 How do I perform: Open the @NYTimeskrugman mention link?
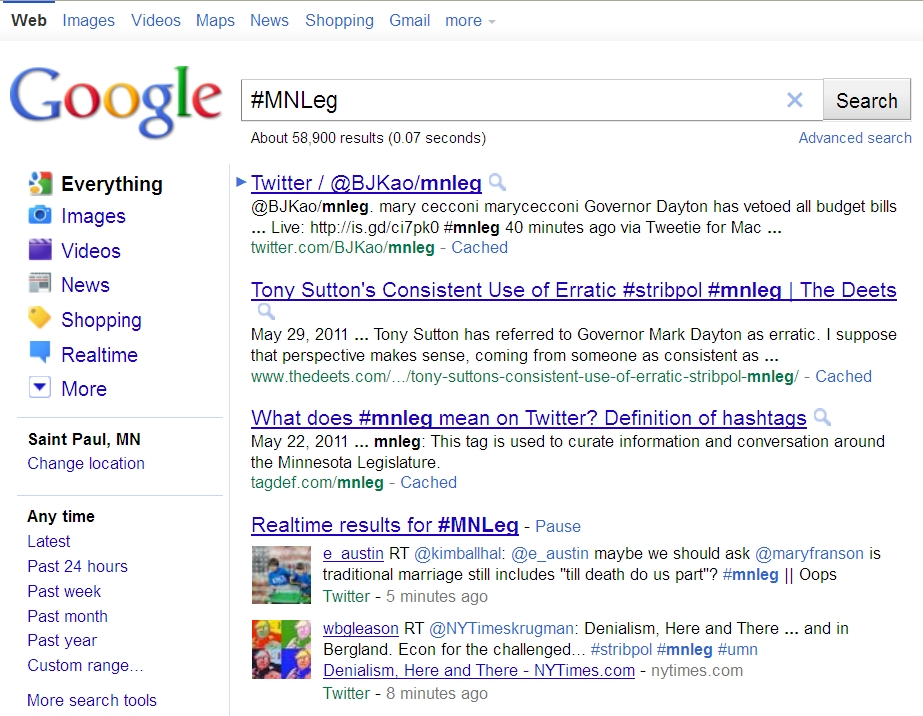[x=502, y=628]
